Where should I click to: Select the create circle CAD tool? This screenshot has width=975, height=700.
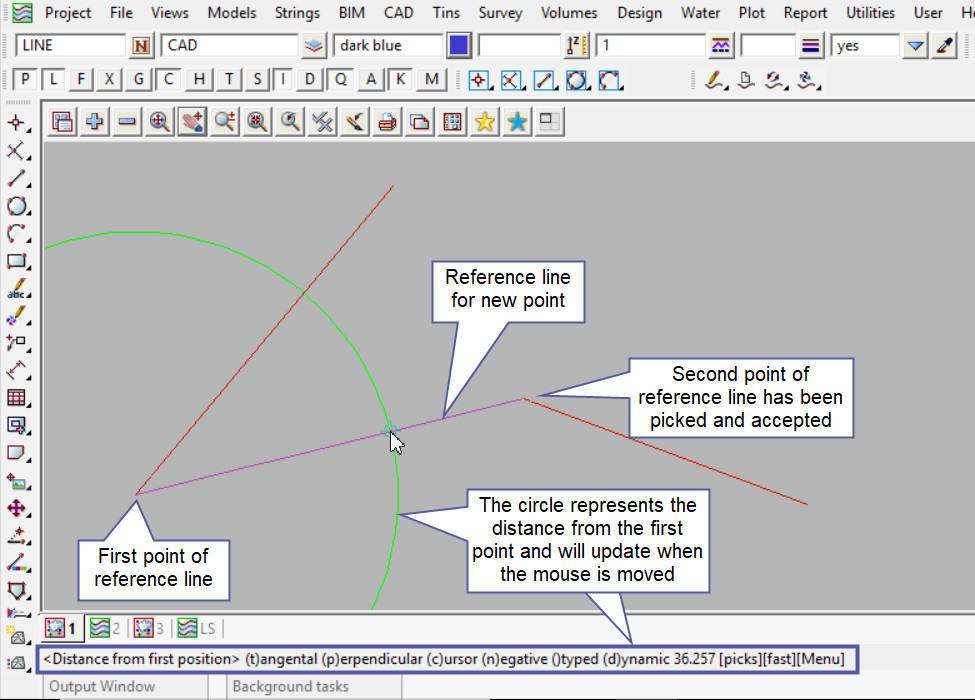click(x=16, y=207)
